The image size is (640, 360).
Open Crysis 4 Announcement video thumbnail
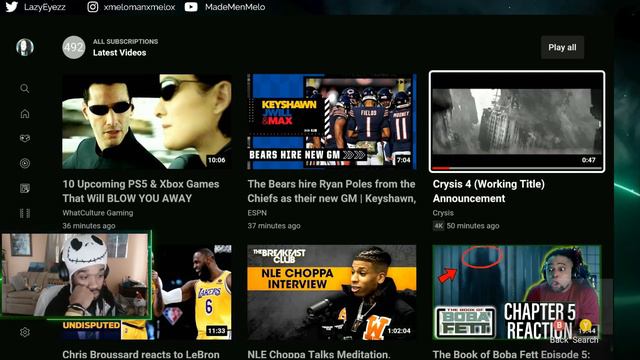point(517,122)
